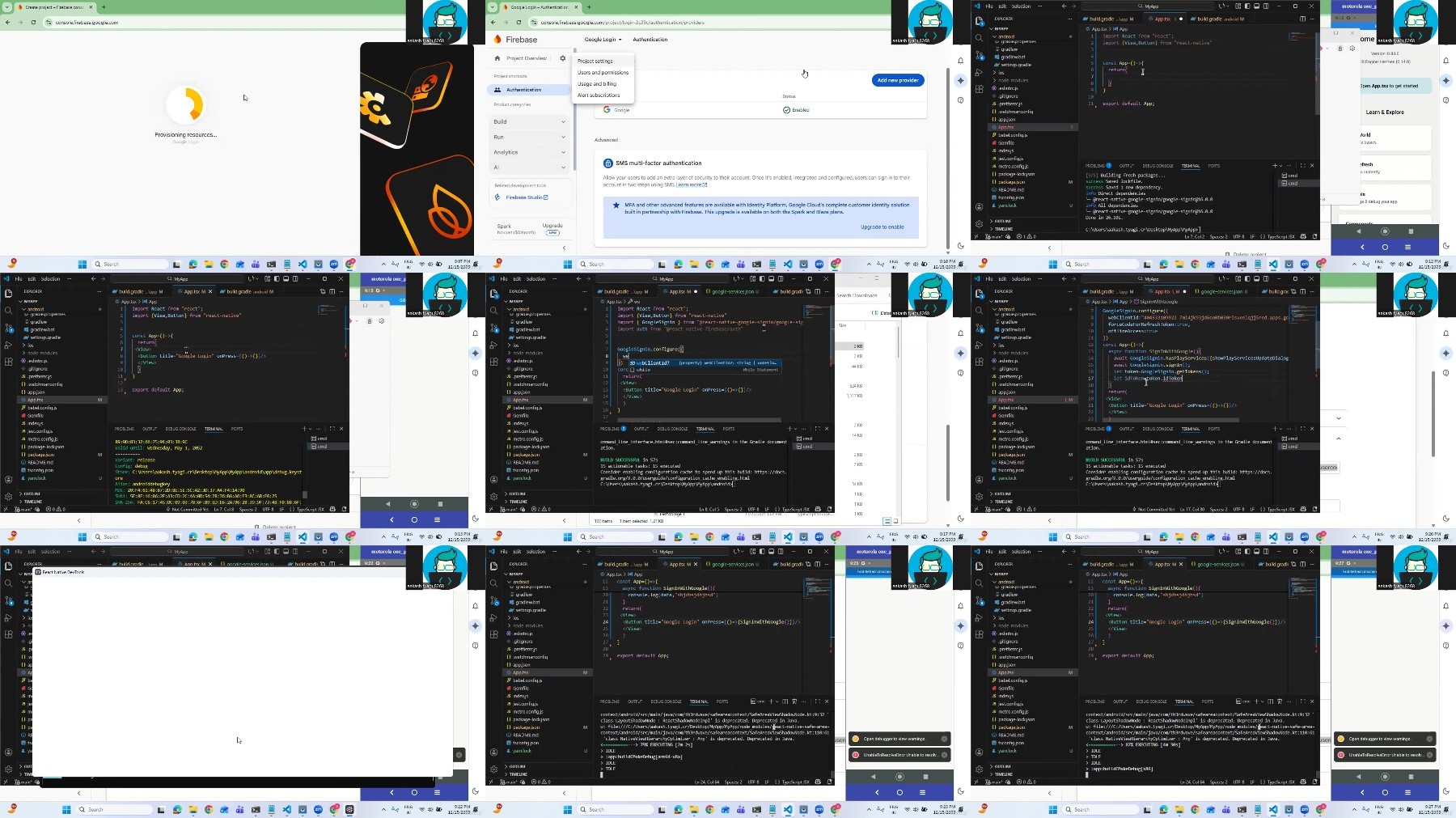Maximize the terminal panel in "Learn & Explore" frame
Image resolution: width=1456 pixels, height=818 pixels.
1302,166
